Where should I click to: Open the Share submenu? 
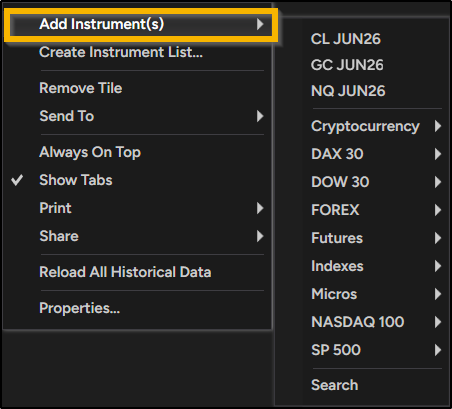pyautogui.click(x=138, y=236)
